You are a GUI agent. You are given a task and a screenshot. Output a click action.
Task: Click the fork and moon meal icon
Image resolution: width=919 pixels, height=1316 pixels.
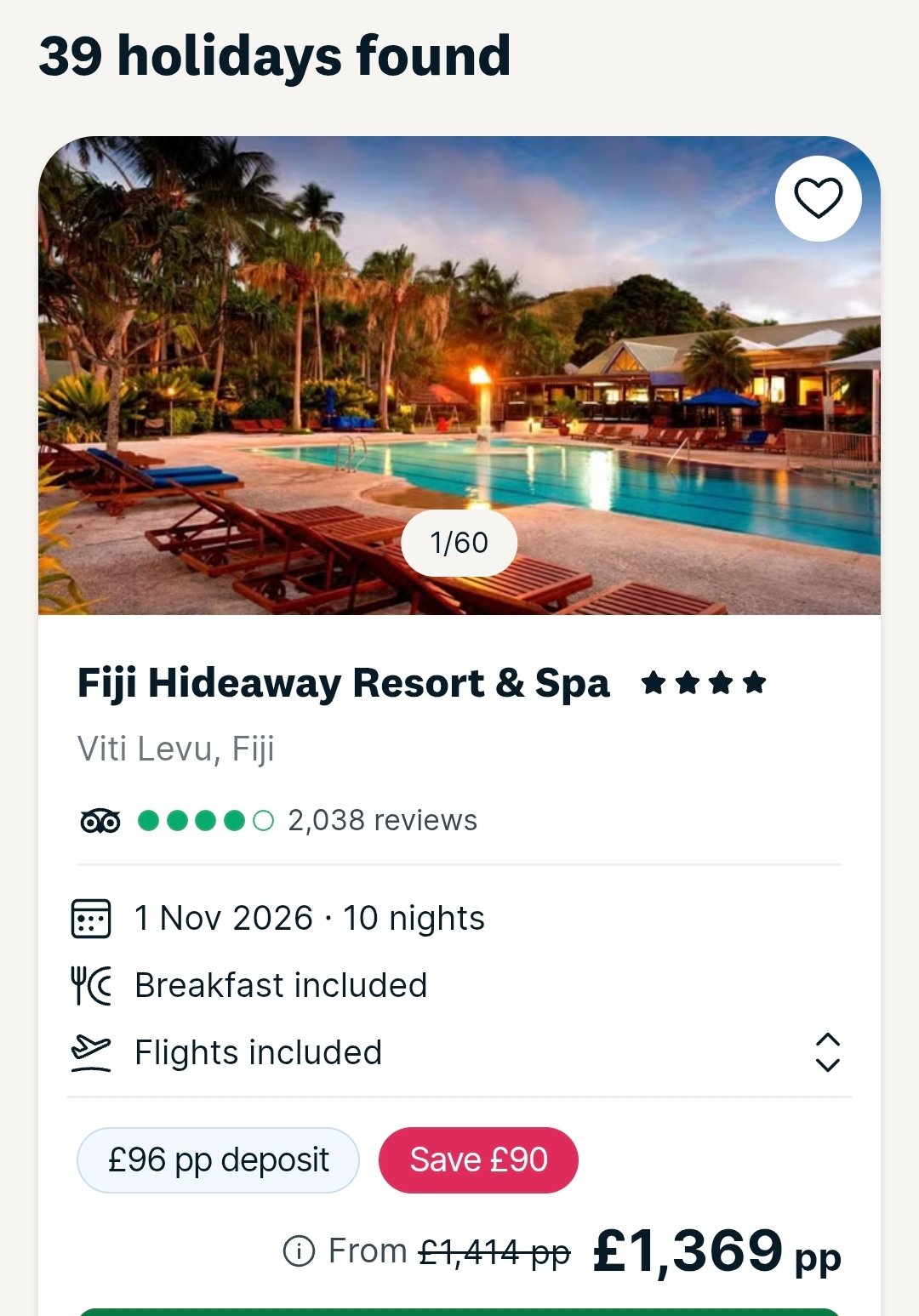(x=90, y=985)
